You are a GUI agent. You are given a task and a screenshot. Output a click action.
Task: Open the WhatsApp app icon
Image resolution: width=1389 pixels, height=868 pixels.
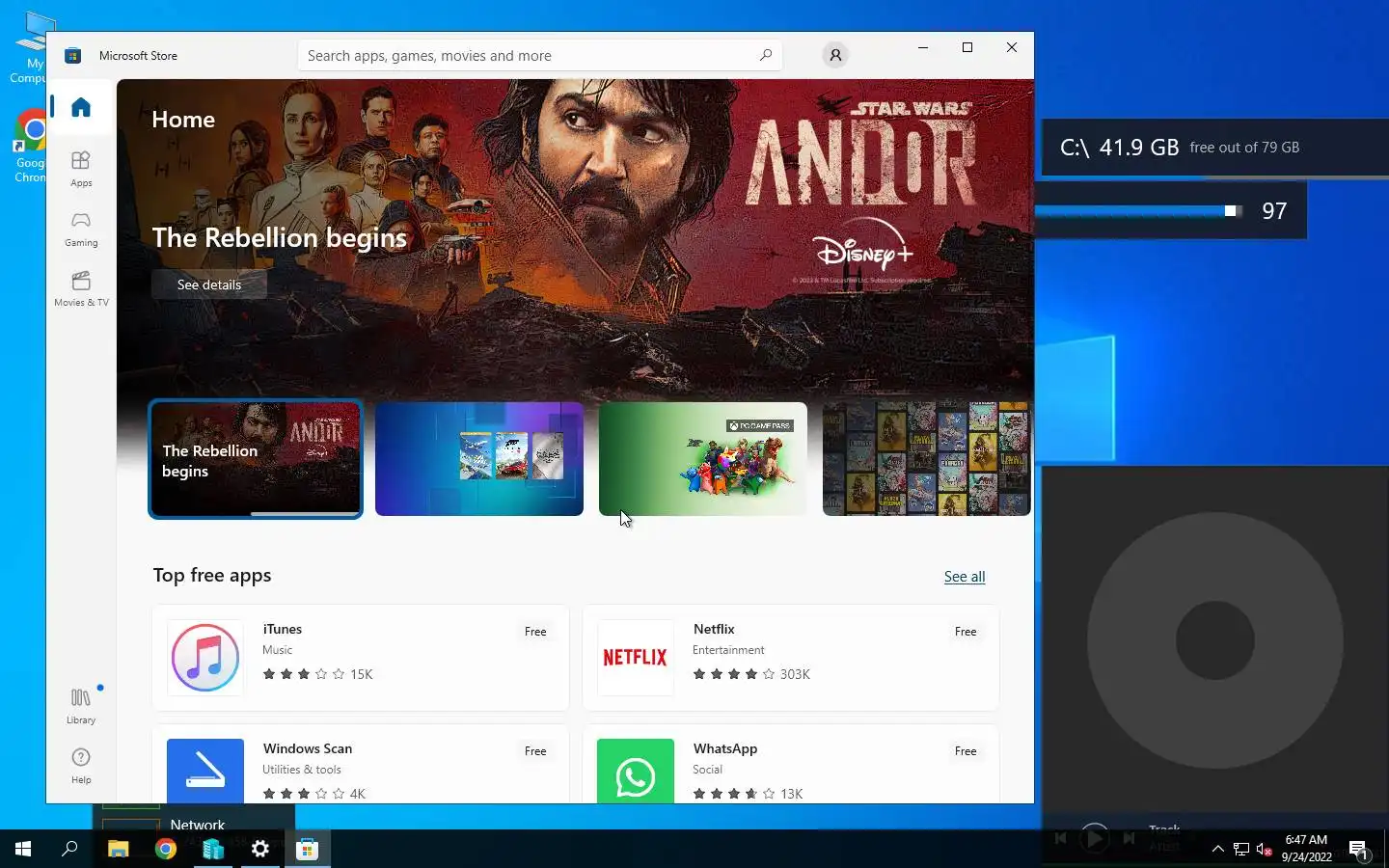point(636,771)
